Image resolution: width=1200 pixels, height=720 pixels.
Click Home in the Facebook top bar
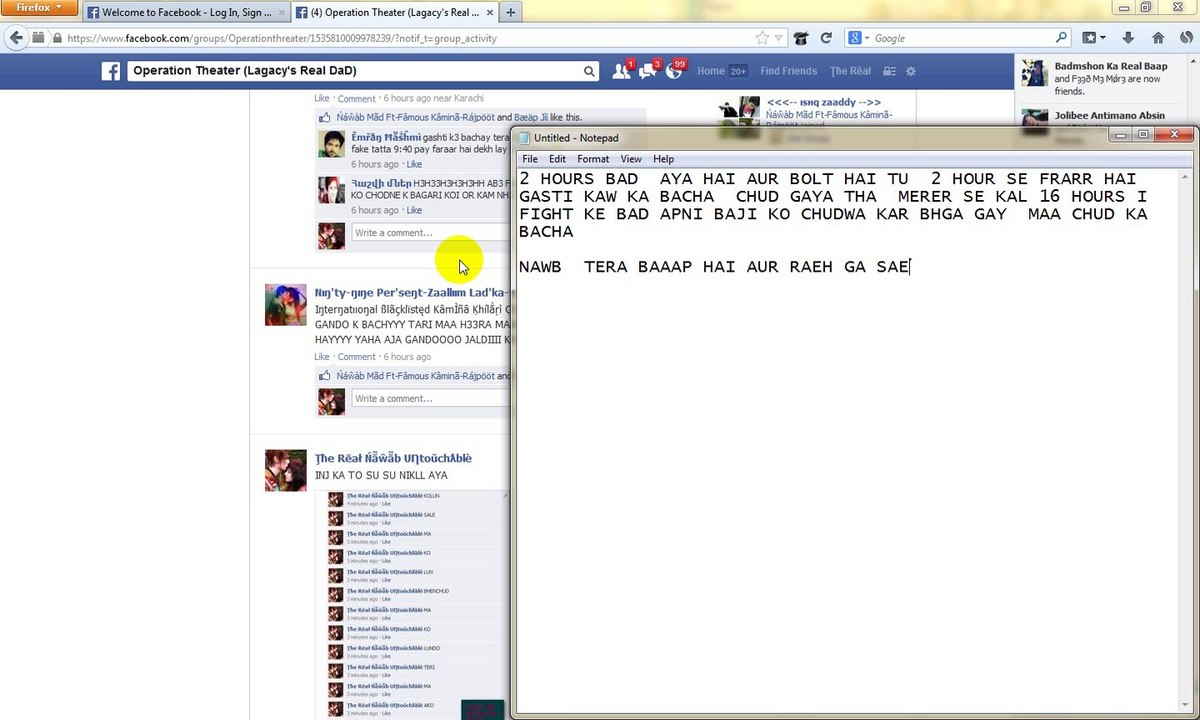point(711,71)
